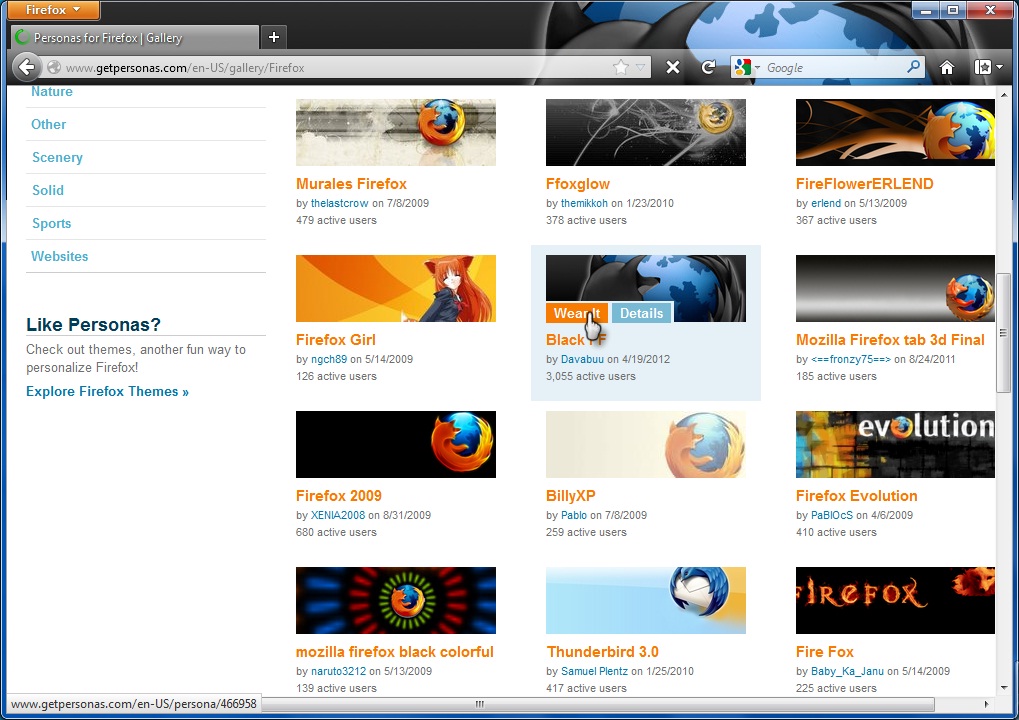Click the horizontal scrollbar thumb
This screenshot has height=720, width=1019.
pyautogui.click(x=480, y=704)
